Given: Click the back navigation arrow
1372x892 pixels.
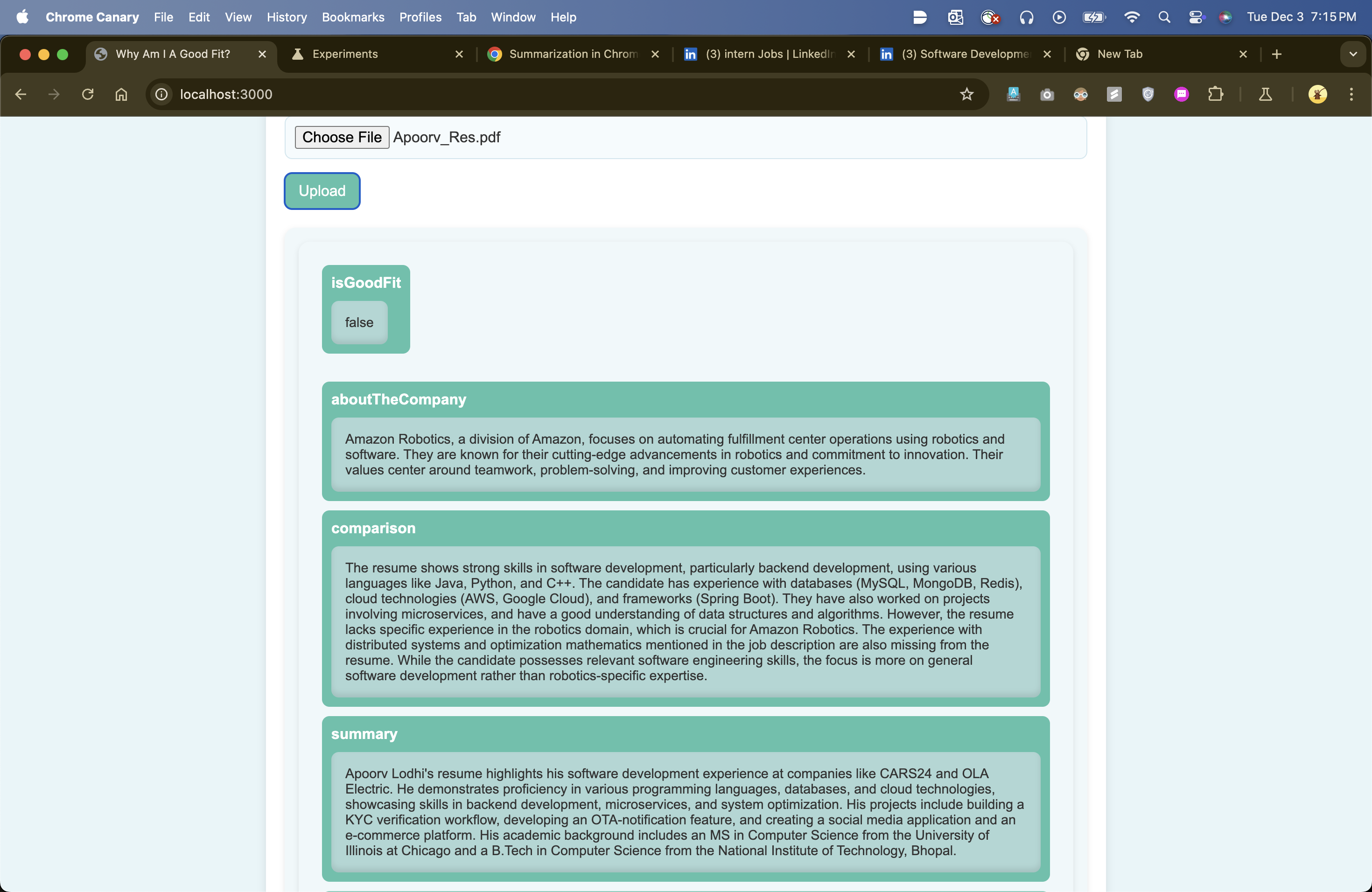Looking at the screenshot, I should (x=21, y=94).
